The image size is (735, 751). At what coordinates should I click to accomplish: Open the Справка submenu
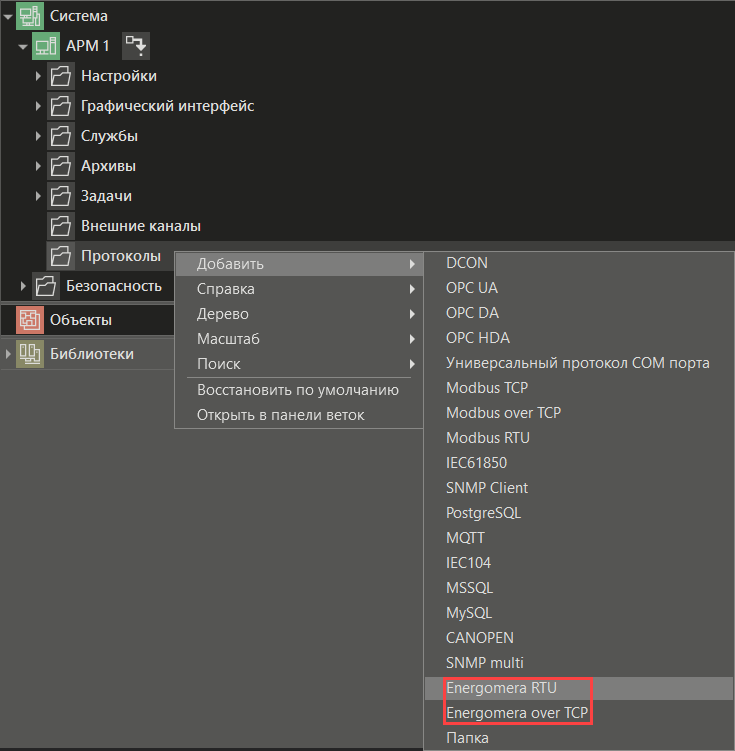pos(226,289)
